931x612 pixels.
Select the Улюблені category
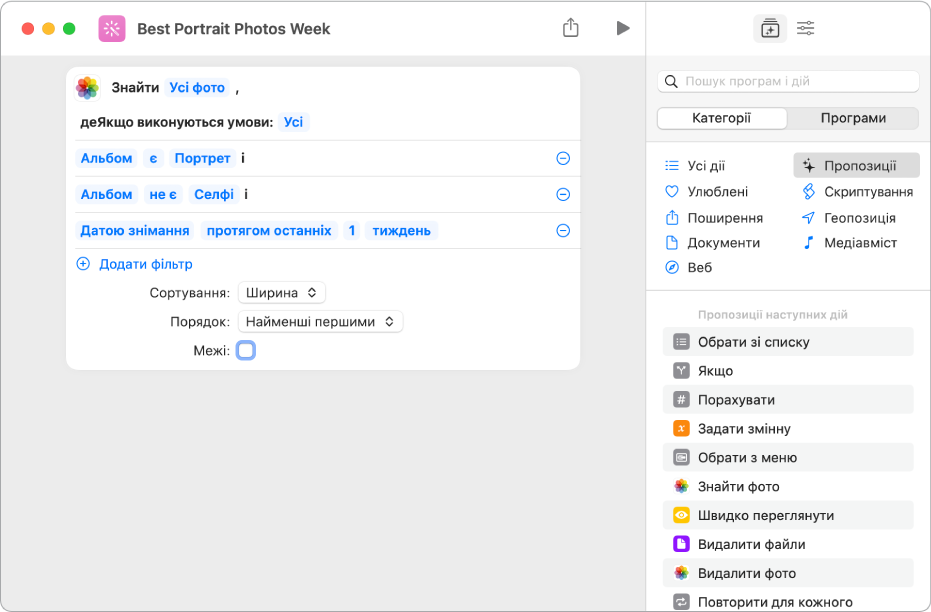pyautogui.click(x=717, y=192)
